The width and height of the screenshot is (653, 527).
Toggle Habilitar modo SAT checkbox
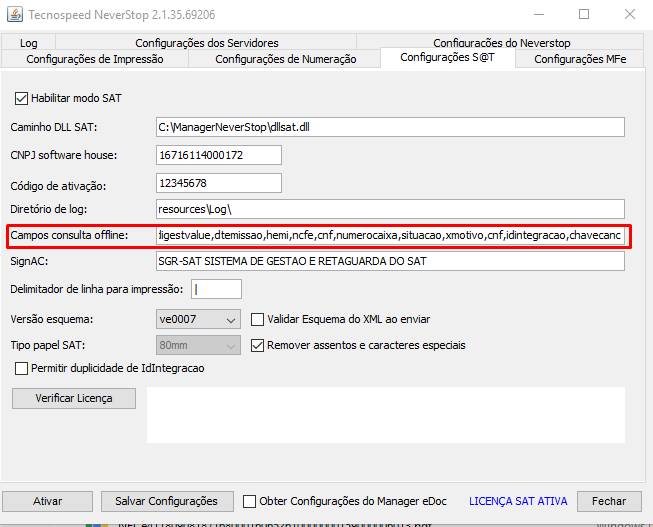click(21, 98)
